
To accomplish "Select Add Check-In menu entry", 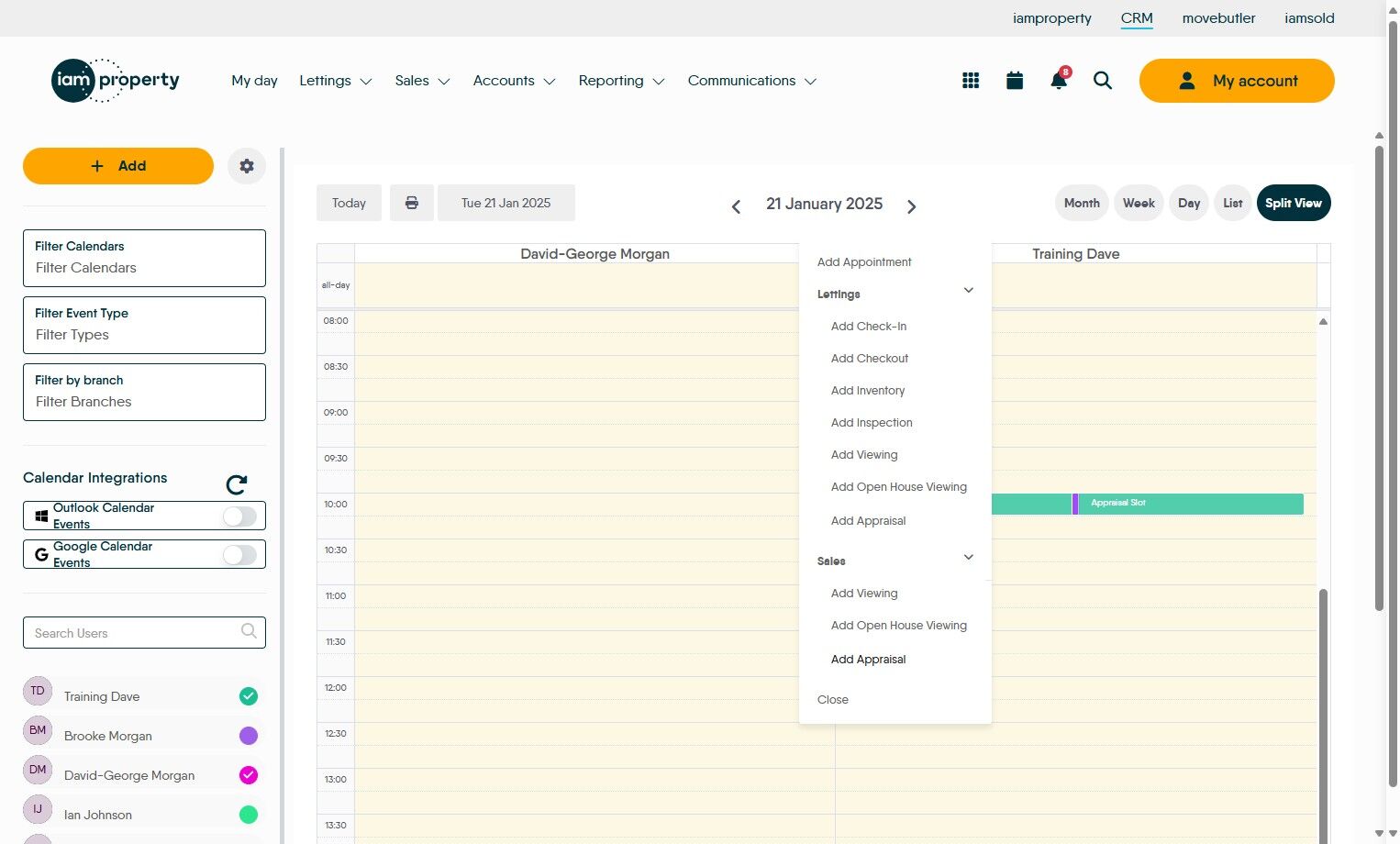I will [x=869, y=327].
